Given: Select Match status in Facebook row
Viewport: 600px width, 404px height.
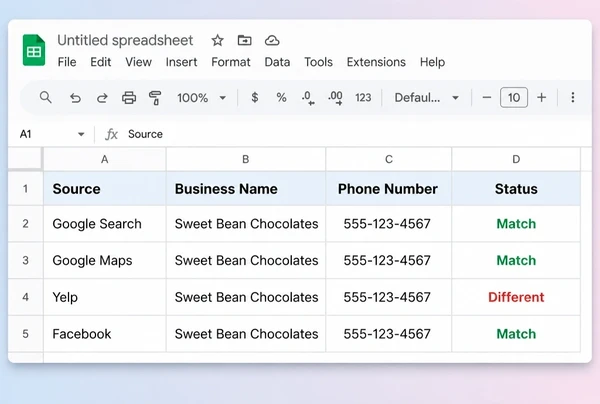Looking at the screenshot, I should pos(516,334).
